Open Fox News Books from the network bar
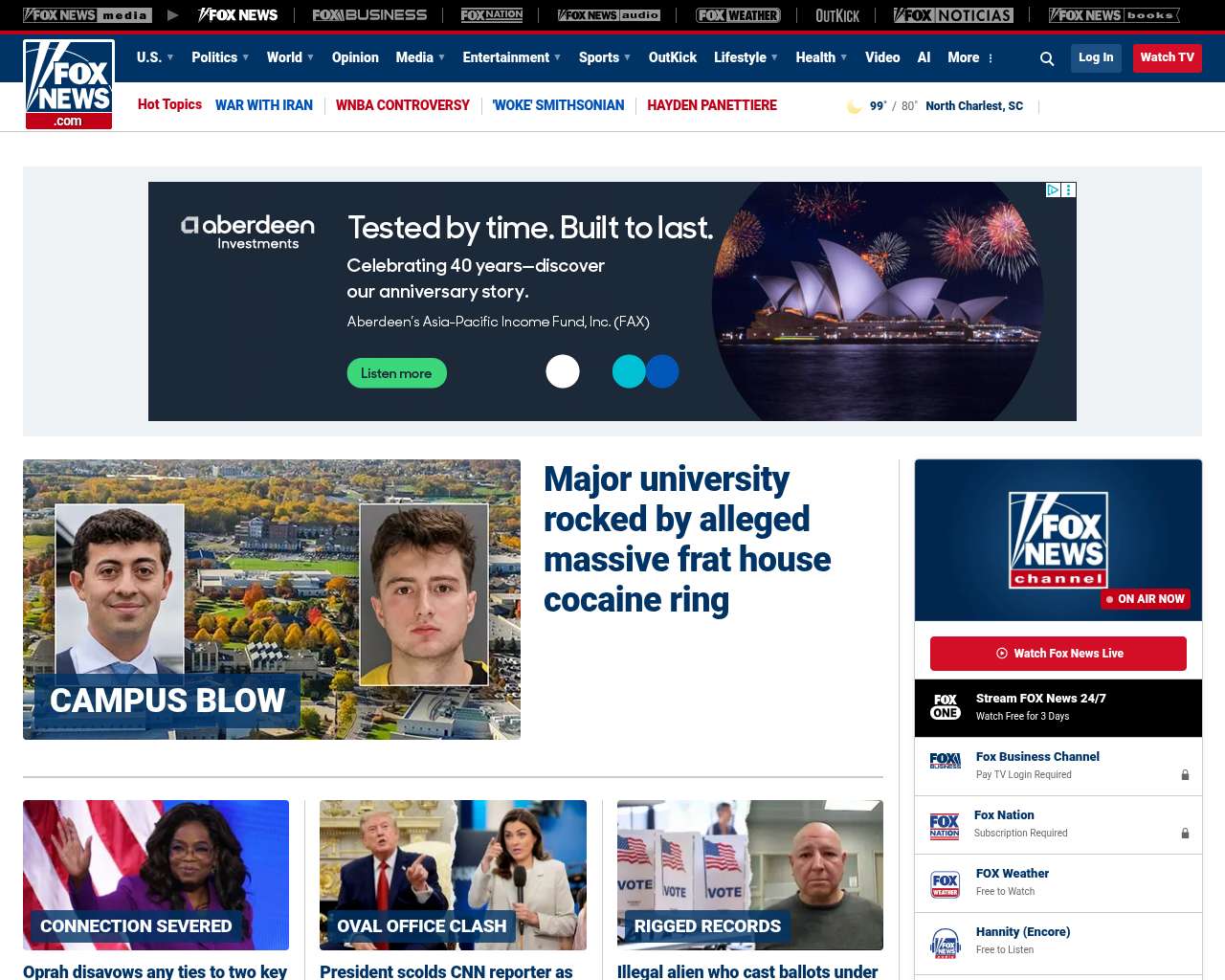This screenshot has width=1225, height=980. (x=1114, y=15)
